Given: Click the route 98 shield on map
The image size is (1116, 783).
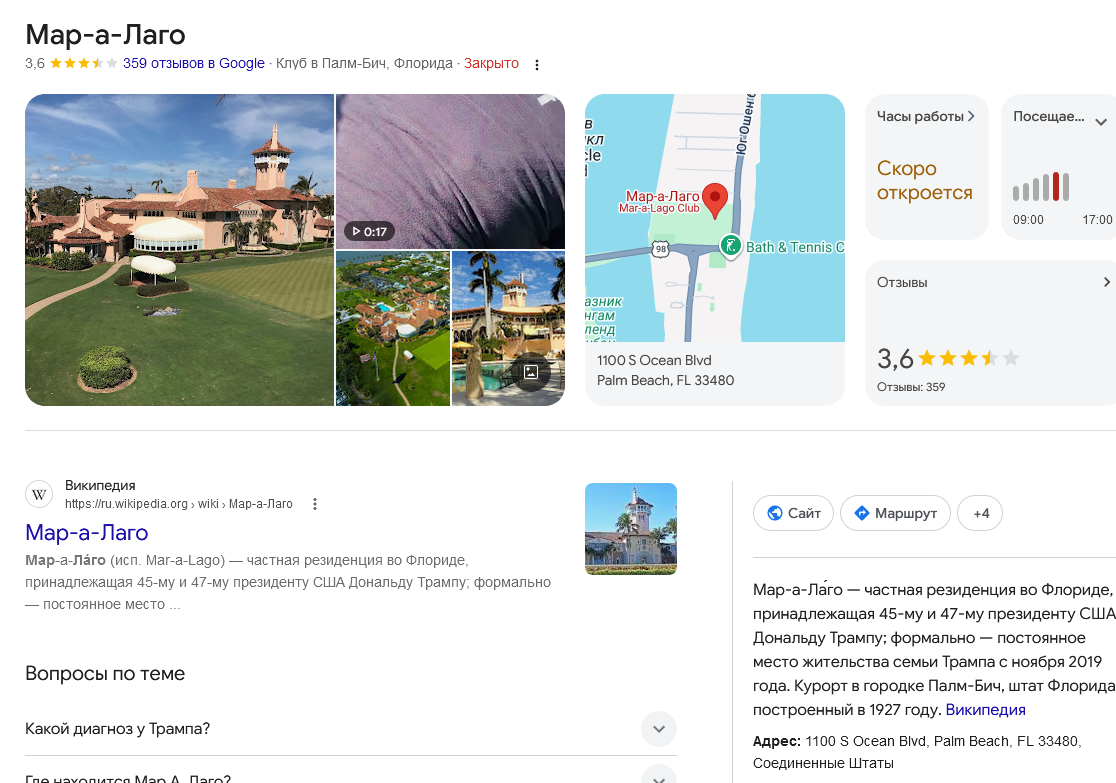Looking at the screenshot, I should point(661,249).
